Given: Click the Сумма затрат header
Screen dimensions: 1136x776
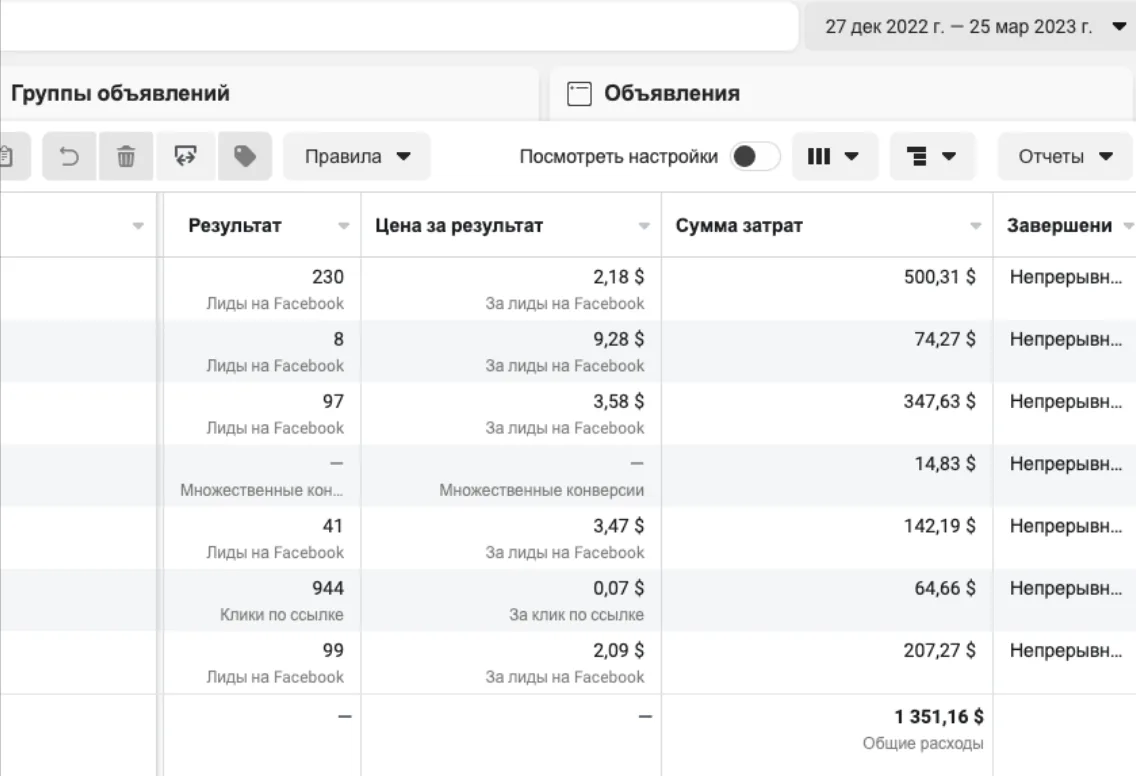Looking at the screenshot, I should [x=739, y=225].
